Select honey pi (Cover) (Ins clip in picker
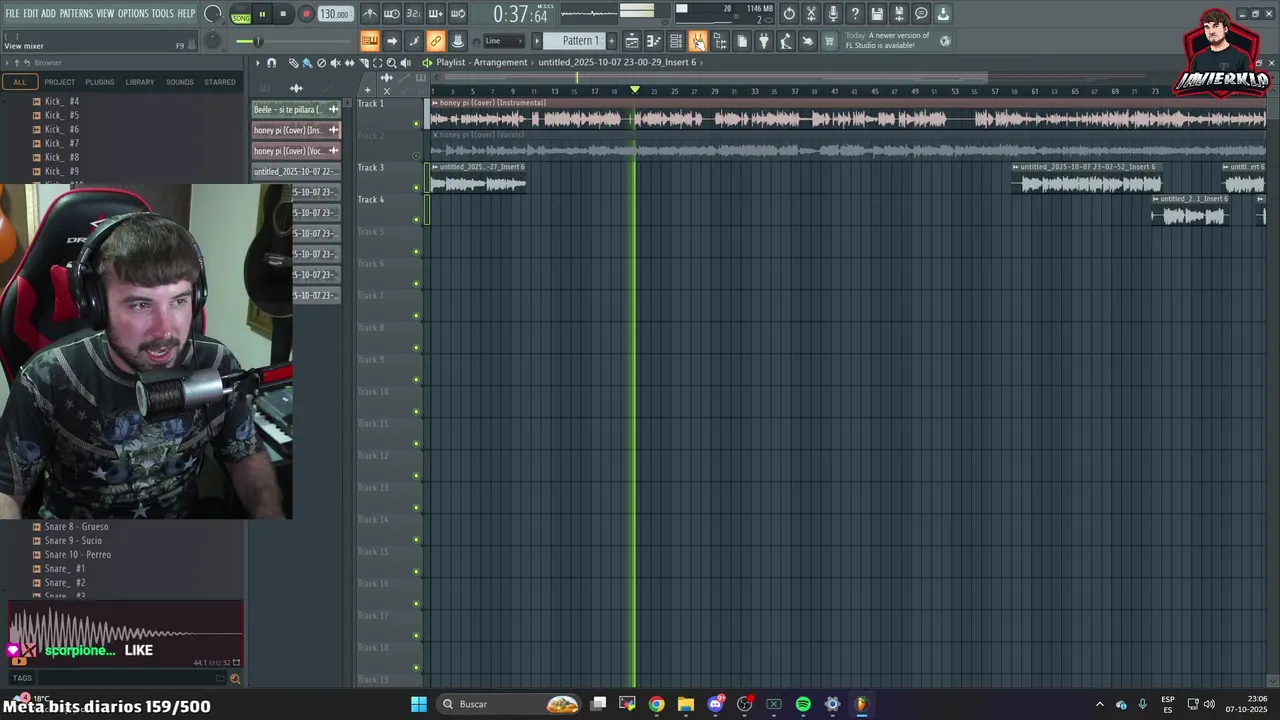The image size is (1280, 720). point(296,130)
